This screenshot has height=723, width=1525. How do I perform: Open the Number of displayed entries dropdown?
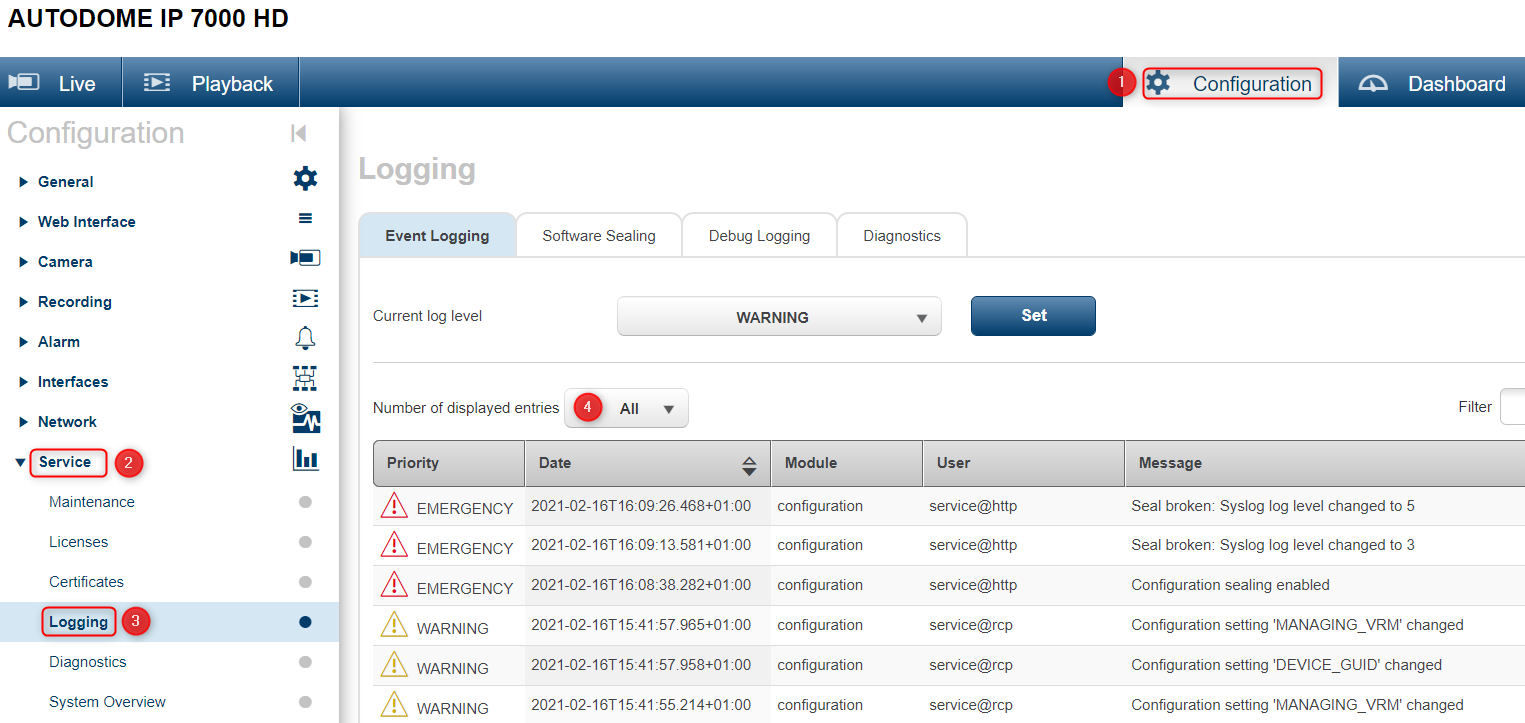click(627, 408)
